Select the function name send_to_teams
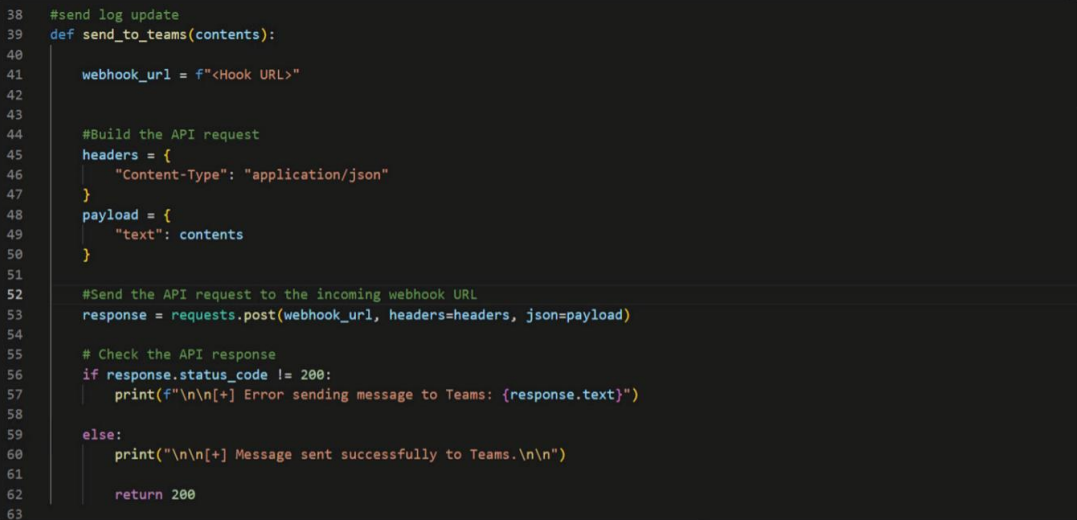 pos(135,35)
